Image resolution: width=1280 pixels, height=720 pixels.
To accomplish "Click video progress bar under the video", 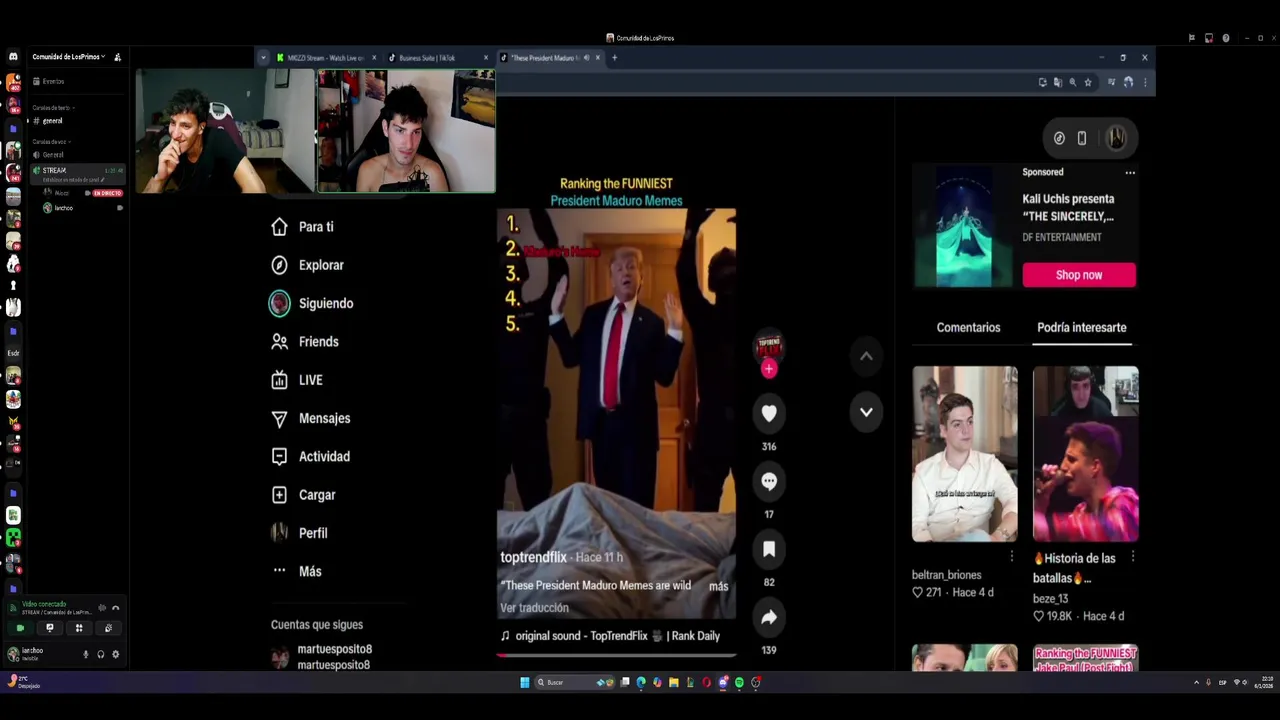I will [616, 656].
